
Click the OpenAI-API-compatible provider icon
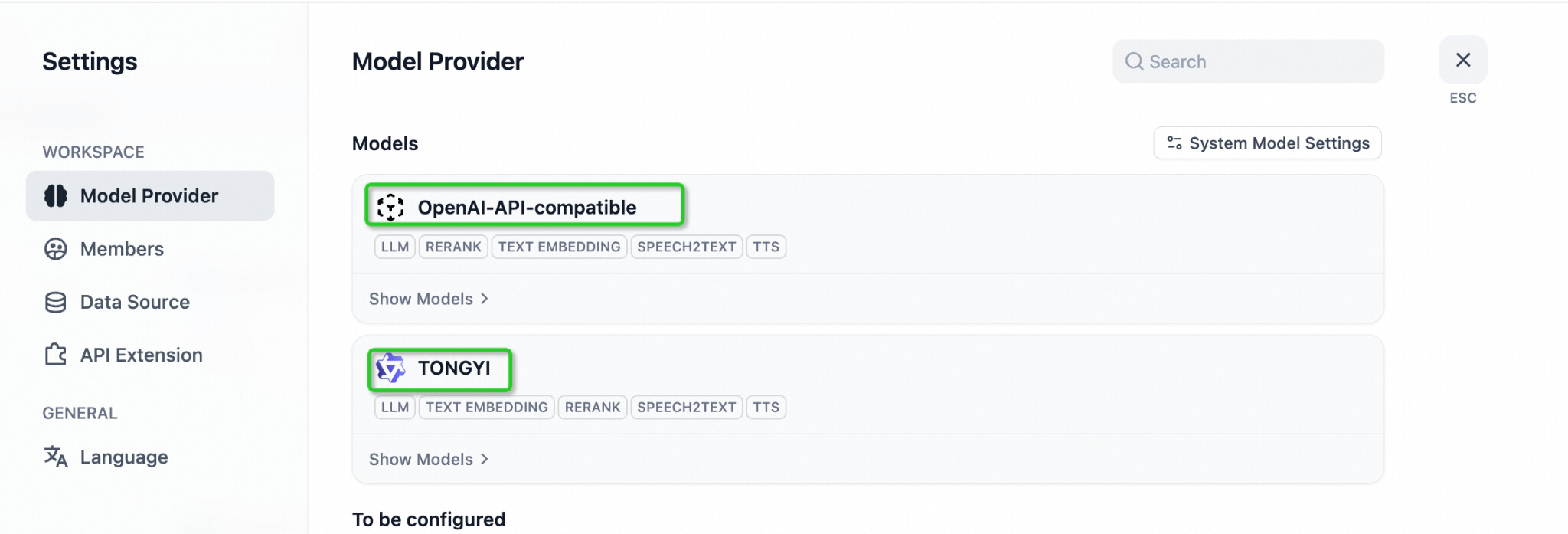(x=390, y=207)
